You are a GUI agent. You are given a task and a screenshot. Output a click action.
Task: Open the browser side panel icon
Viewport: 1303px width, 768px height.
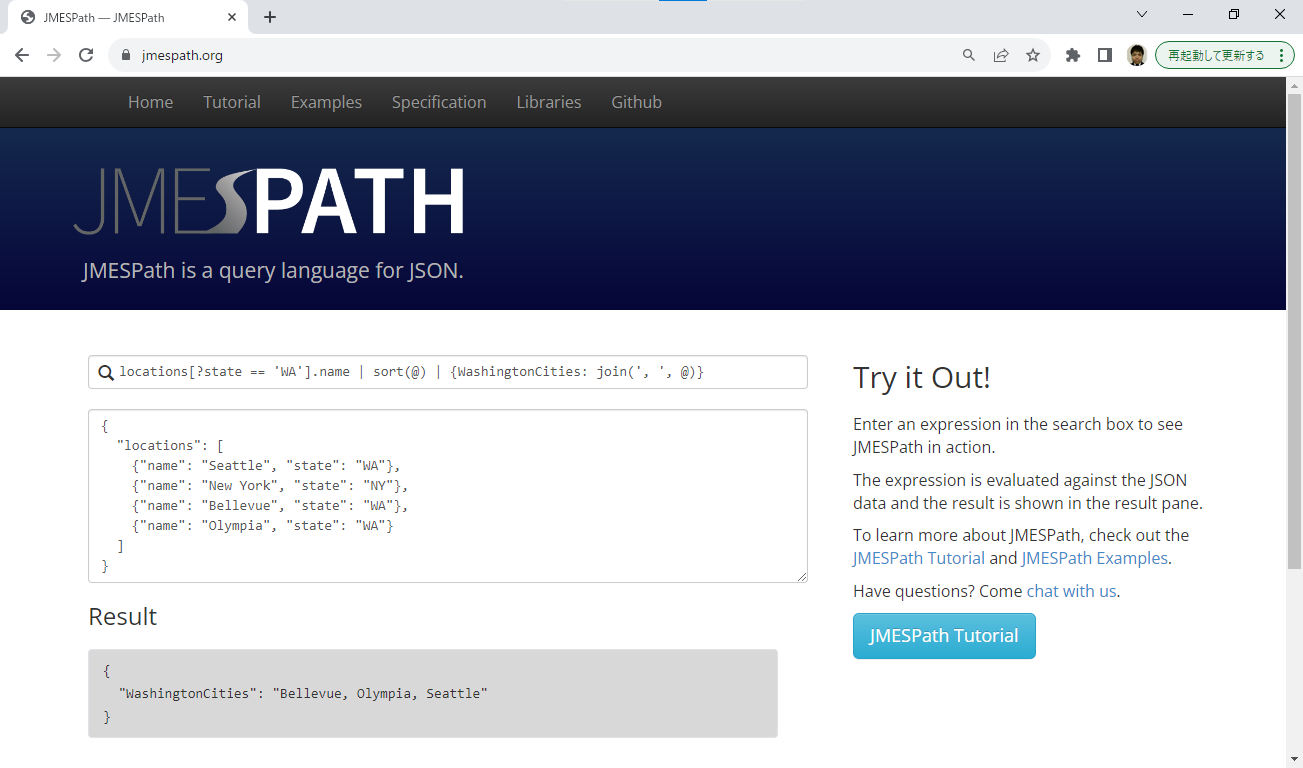point(1104,55)
